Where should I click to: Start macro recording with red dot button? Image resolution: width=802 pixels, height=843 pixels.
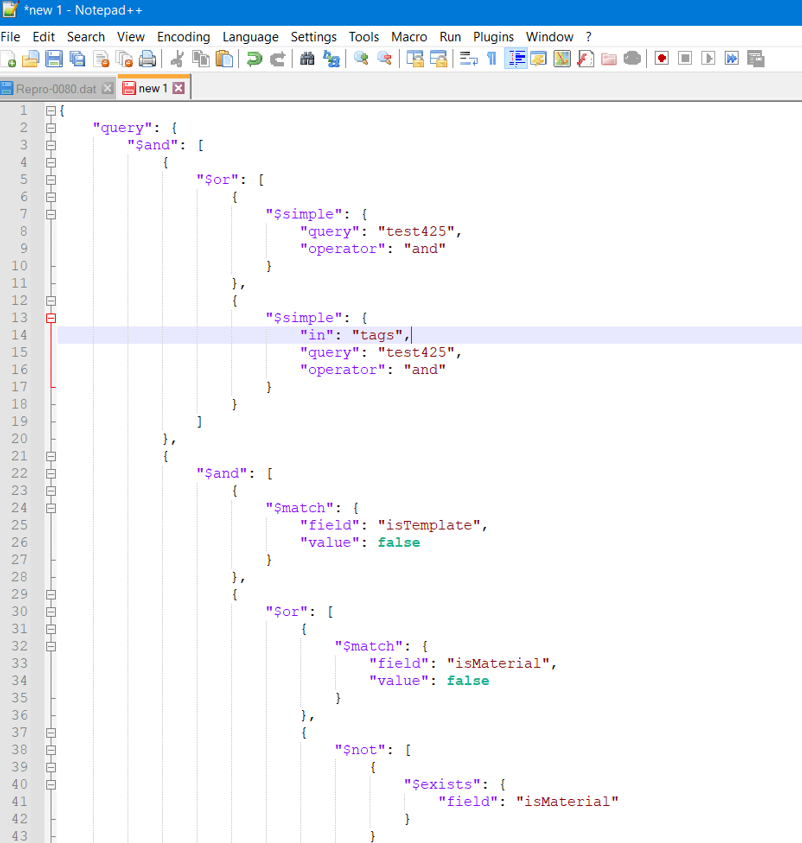662,59
